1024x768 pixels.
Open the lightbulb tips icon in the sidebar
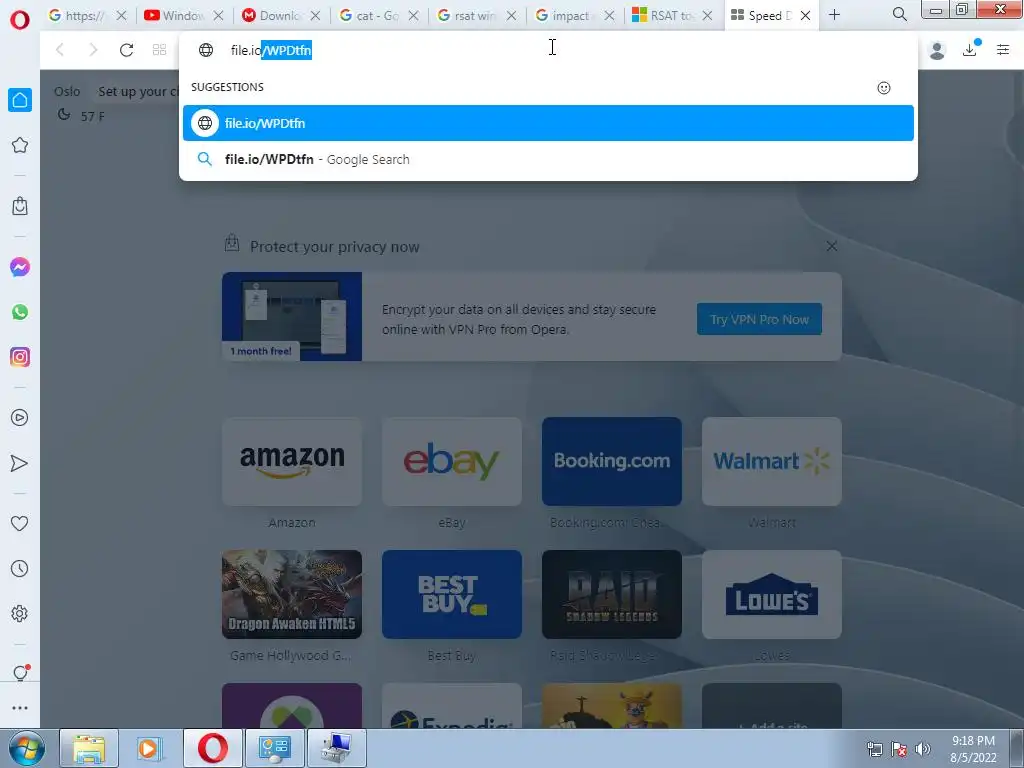pyautogui.click(x=21, y=673)
